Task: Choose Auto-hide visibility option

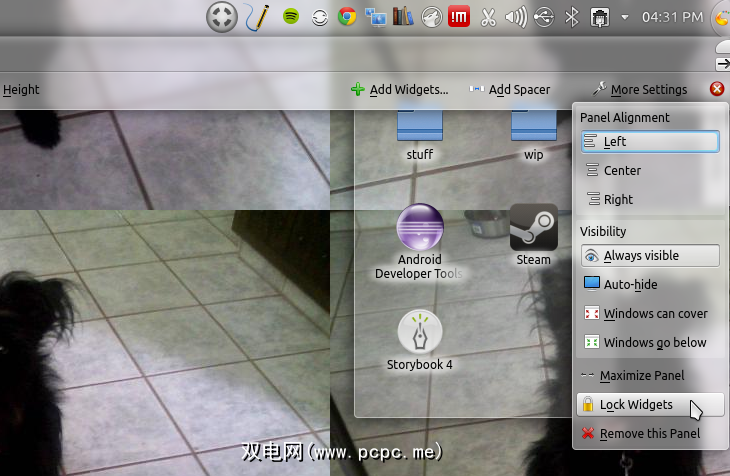Action: click(x=650, y=285)
